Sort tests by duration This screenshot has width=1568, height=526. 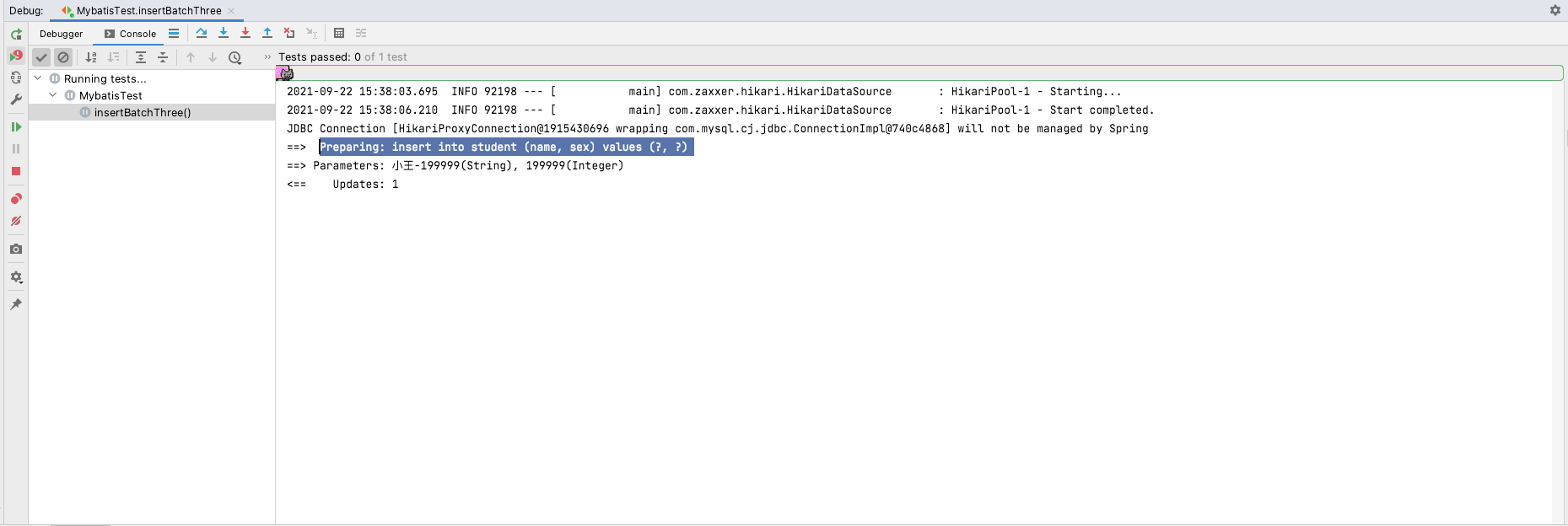(113, 57)
